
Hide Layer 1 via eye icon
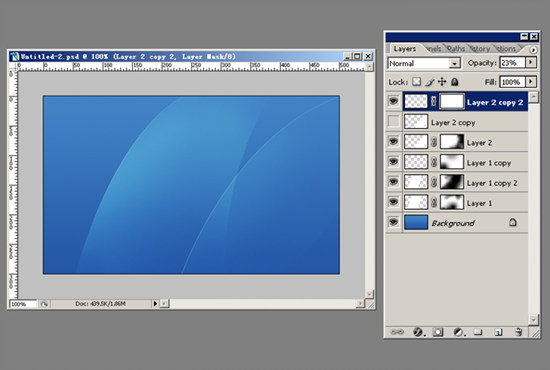point(394,202)
